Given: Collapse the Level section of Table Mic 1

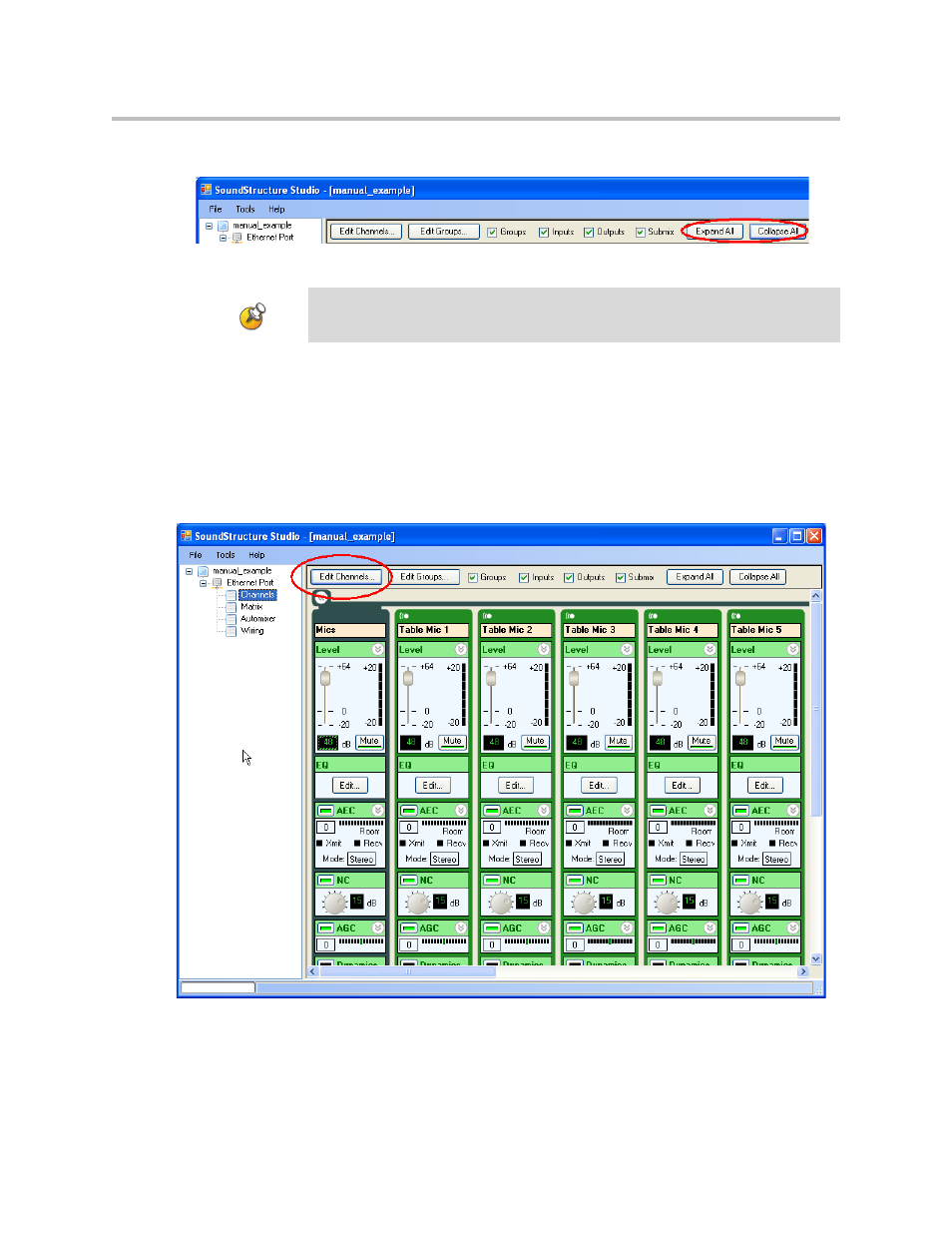Looking at the screenshot, I should pos(461,650).
